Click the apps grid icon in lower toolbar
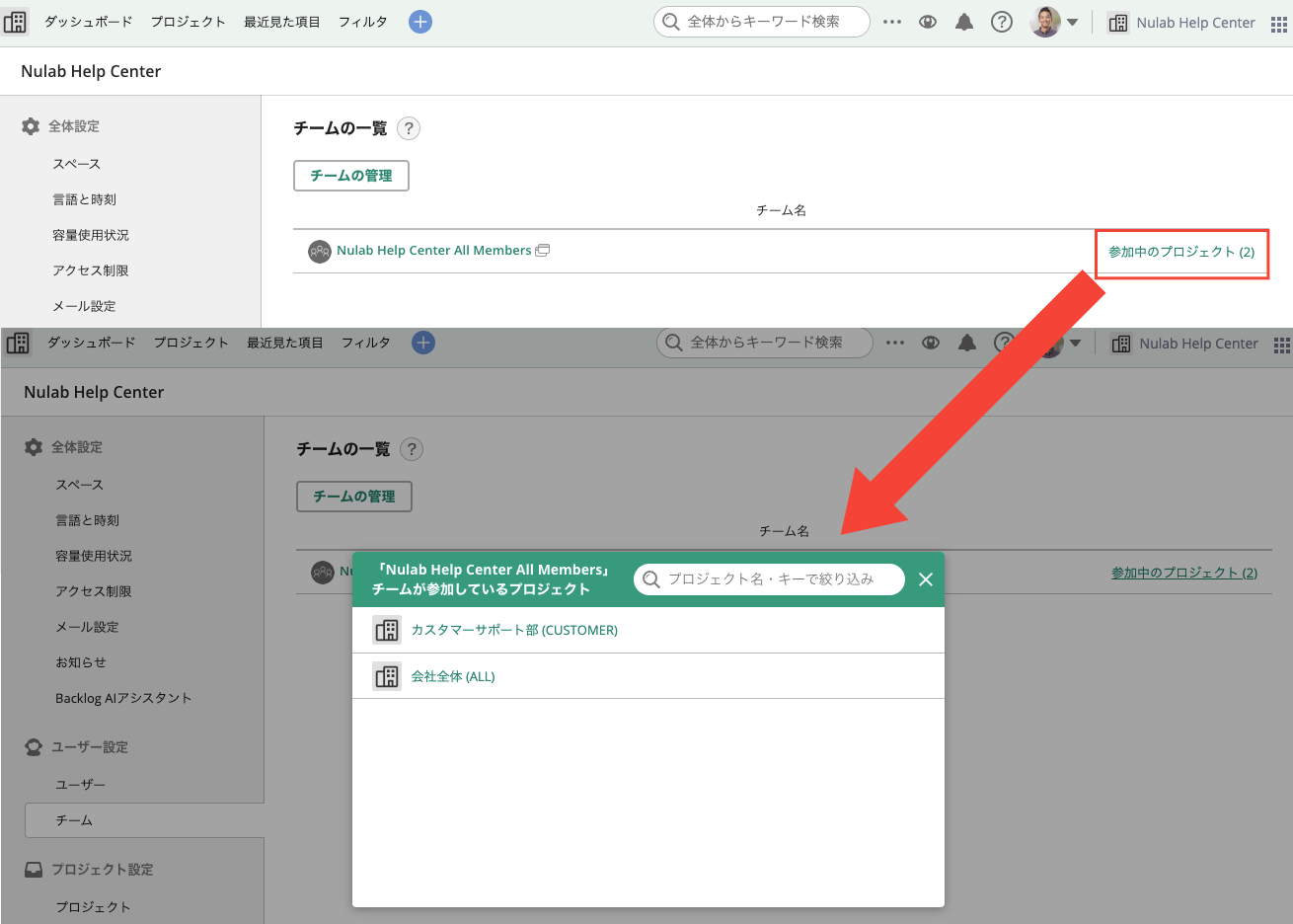Viewport: 1293px width, 924px height. coord(1282,346)
